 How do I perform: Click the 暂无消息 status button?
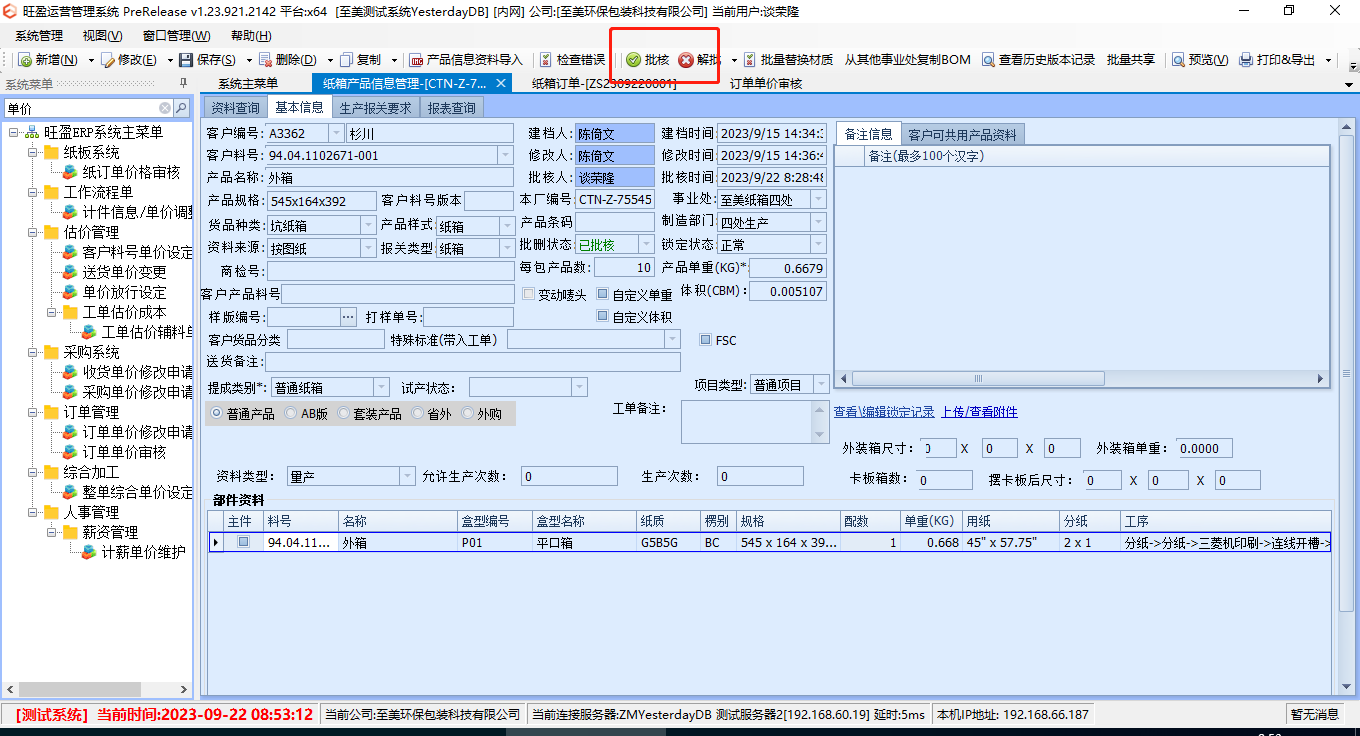click(1314, 714)
